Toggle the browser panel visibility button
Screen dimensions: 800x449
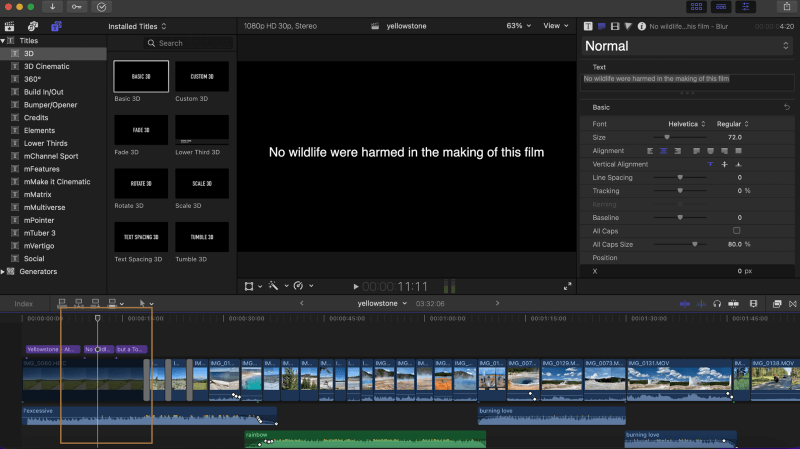click(x=697, y=7)
